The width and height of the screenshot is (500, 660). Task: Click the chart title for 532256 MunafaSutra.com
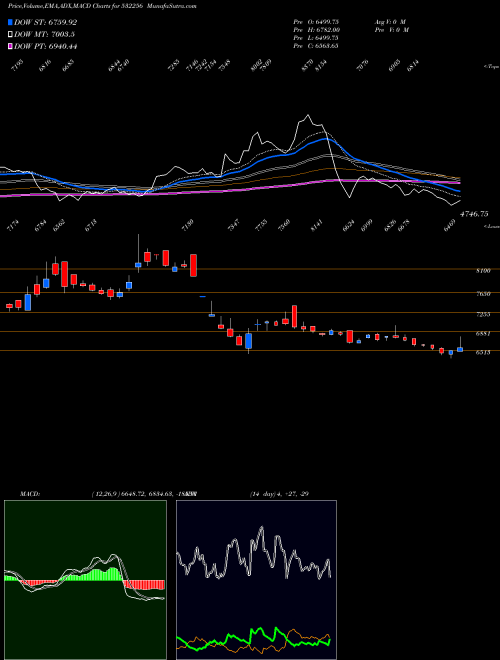point(103,6)
